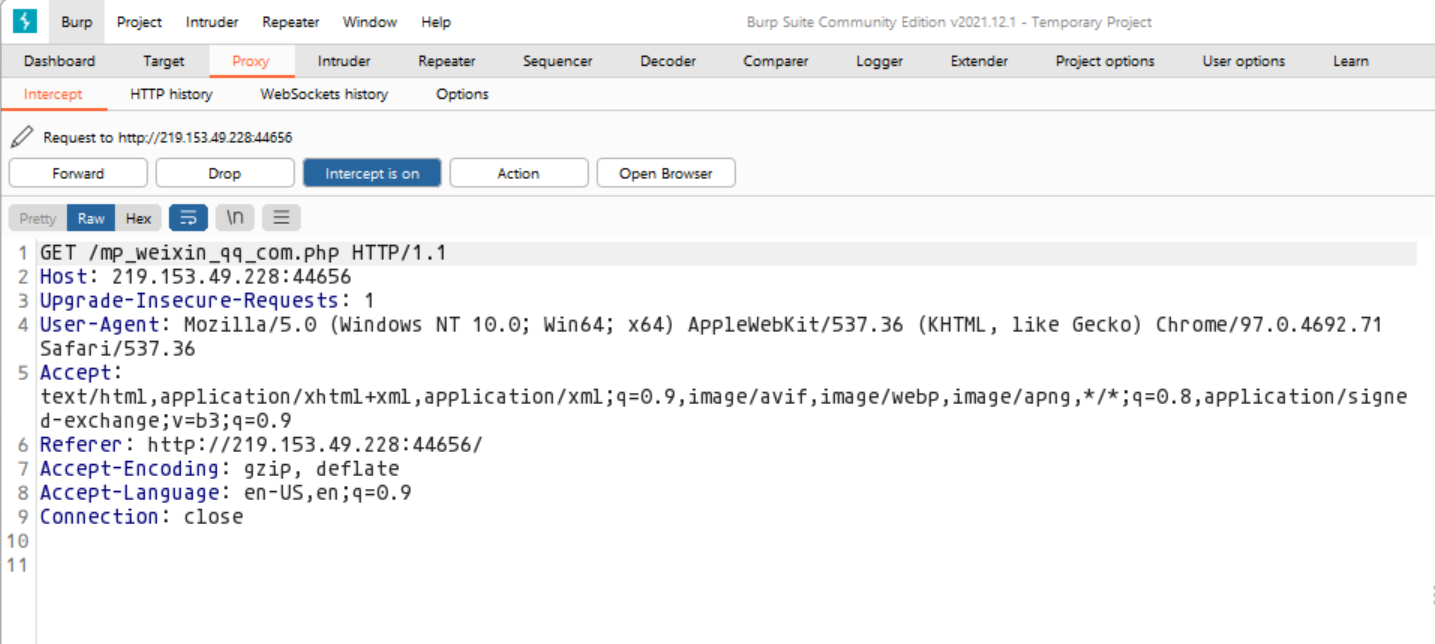Click the Accept-Language header line
Image resolution: width=1435 pixels, height=644 pixels.
226,492
